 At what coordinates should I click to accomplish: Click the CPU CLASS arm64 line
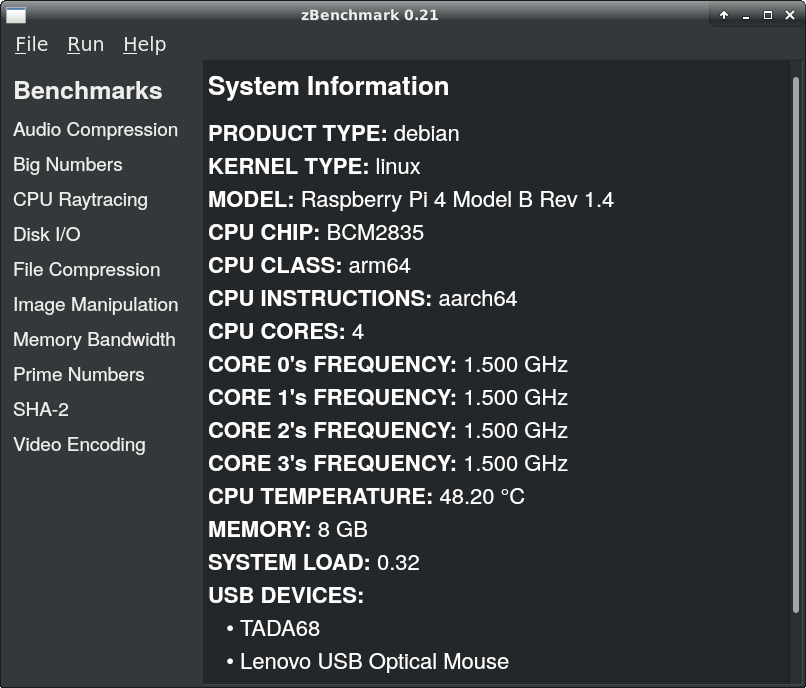tap(309, 265)
